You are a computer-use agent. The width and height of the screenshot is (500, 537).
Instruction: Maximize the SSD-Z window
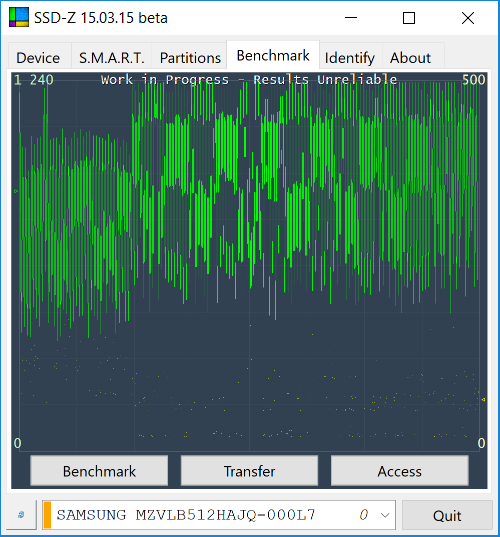pyautogui.click(x=409, y=17)
